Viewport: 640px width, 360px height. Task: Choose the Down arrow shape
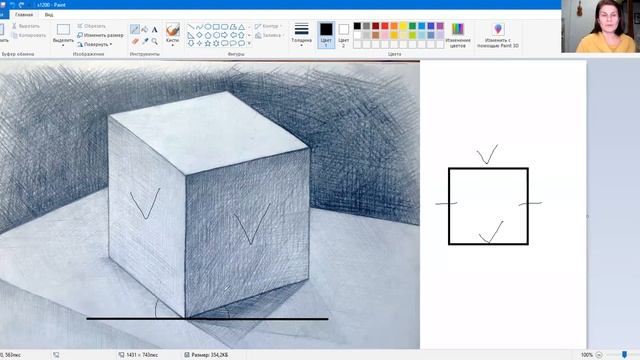(x=191, y=43)
